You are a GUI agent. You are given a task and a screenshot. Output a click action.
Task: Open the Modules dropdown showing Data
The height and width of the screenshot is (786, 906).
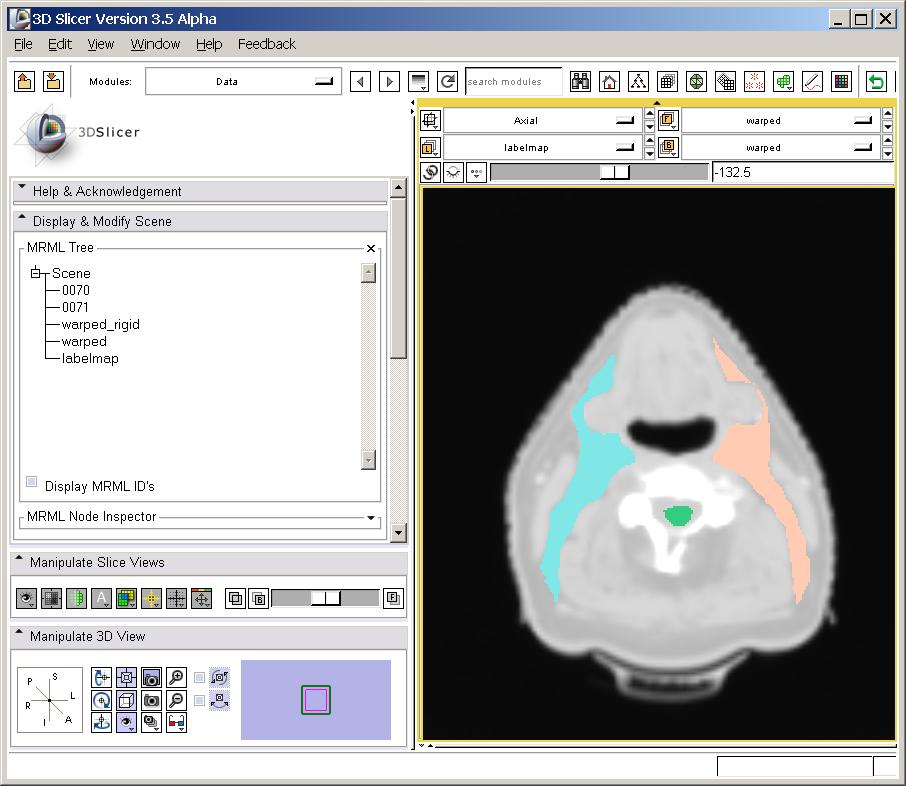pyautogui.click(x=243, y=82)
